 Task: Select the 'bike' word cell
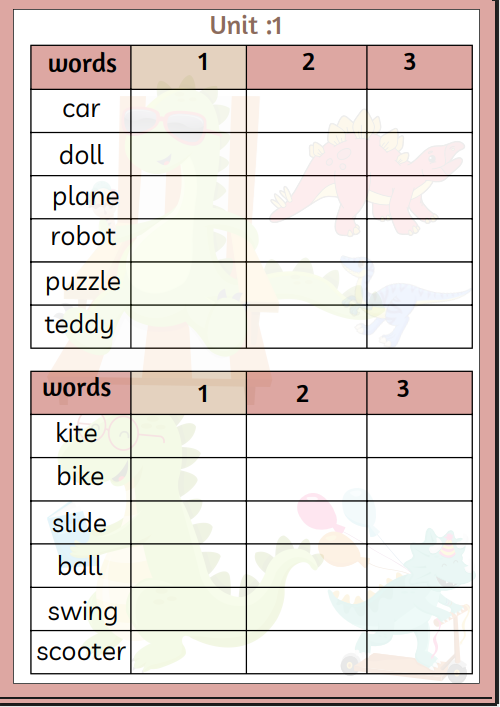pos(81,479)
